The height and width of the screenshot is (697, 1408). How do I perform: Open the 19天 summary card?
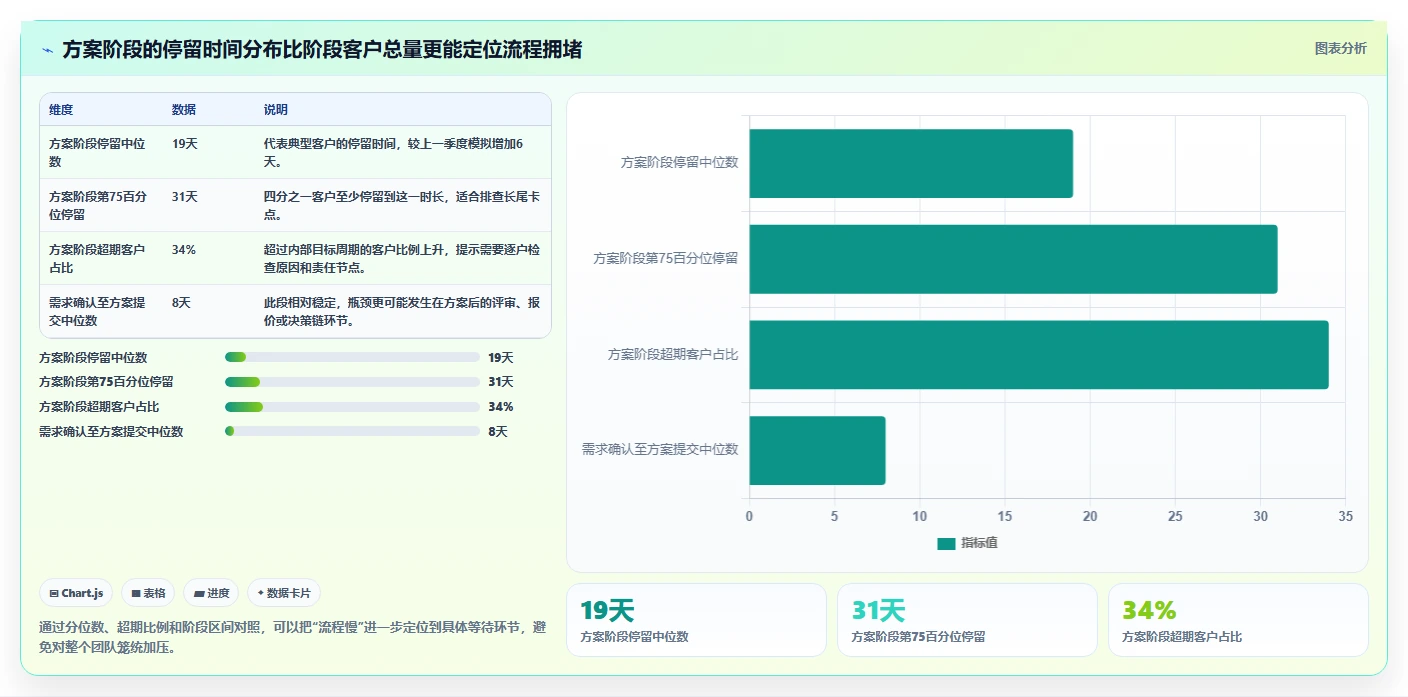tap(696, 620)
